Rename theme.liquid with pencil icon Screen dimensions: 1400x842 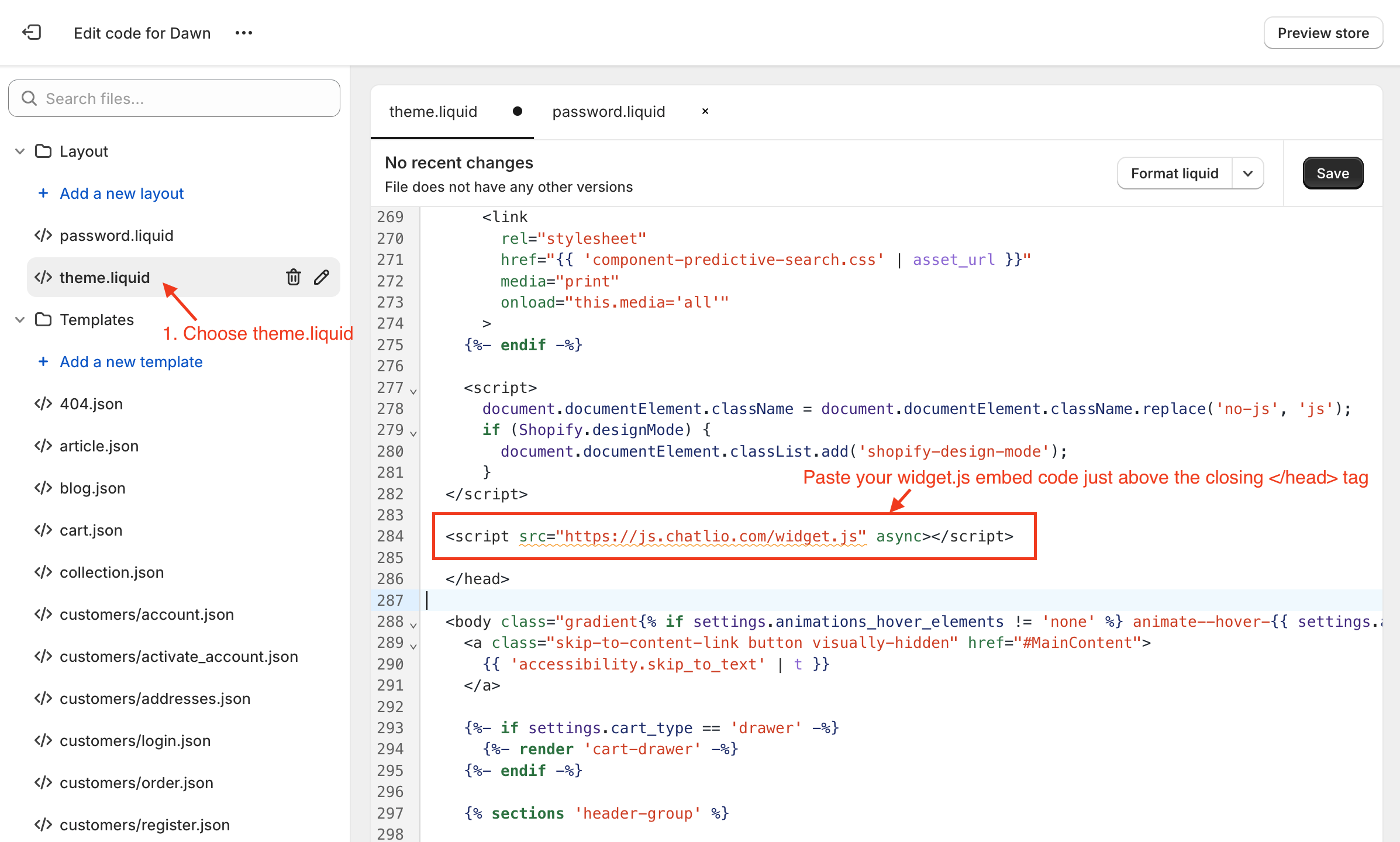[322, 277]
